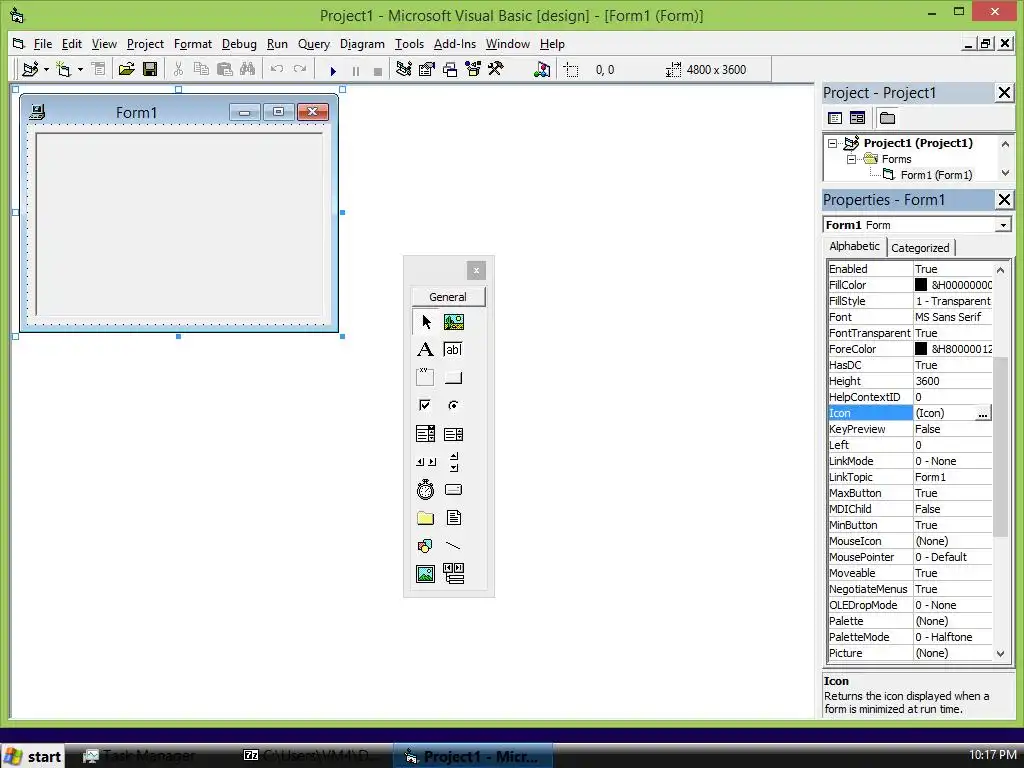Open Properties Window from the toolbar
The image size is (1024, 768).
tap(426, 69)
